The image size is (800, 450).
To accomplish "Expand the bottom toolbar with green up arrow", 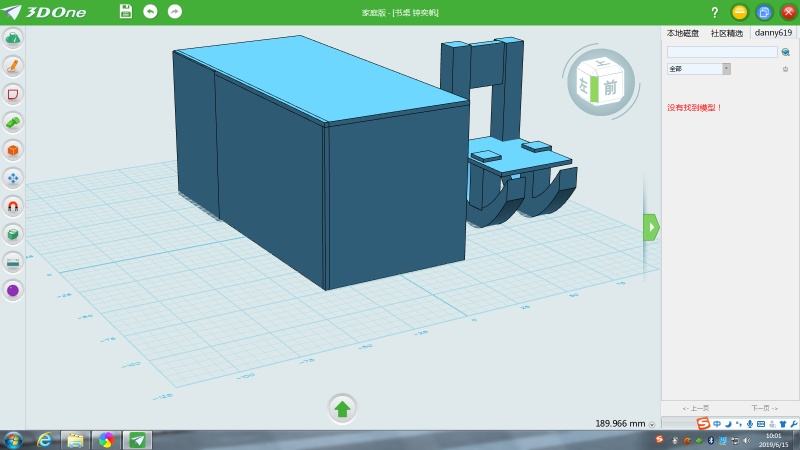I will (342, 409).
